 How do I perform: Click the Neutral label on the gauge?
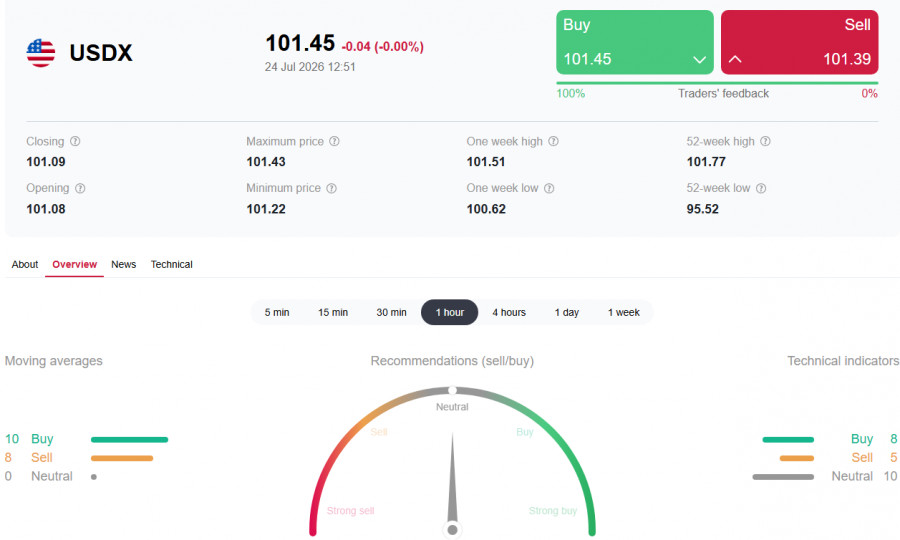point(452,407)
